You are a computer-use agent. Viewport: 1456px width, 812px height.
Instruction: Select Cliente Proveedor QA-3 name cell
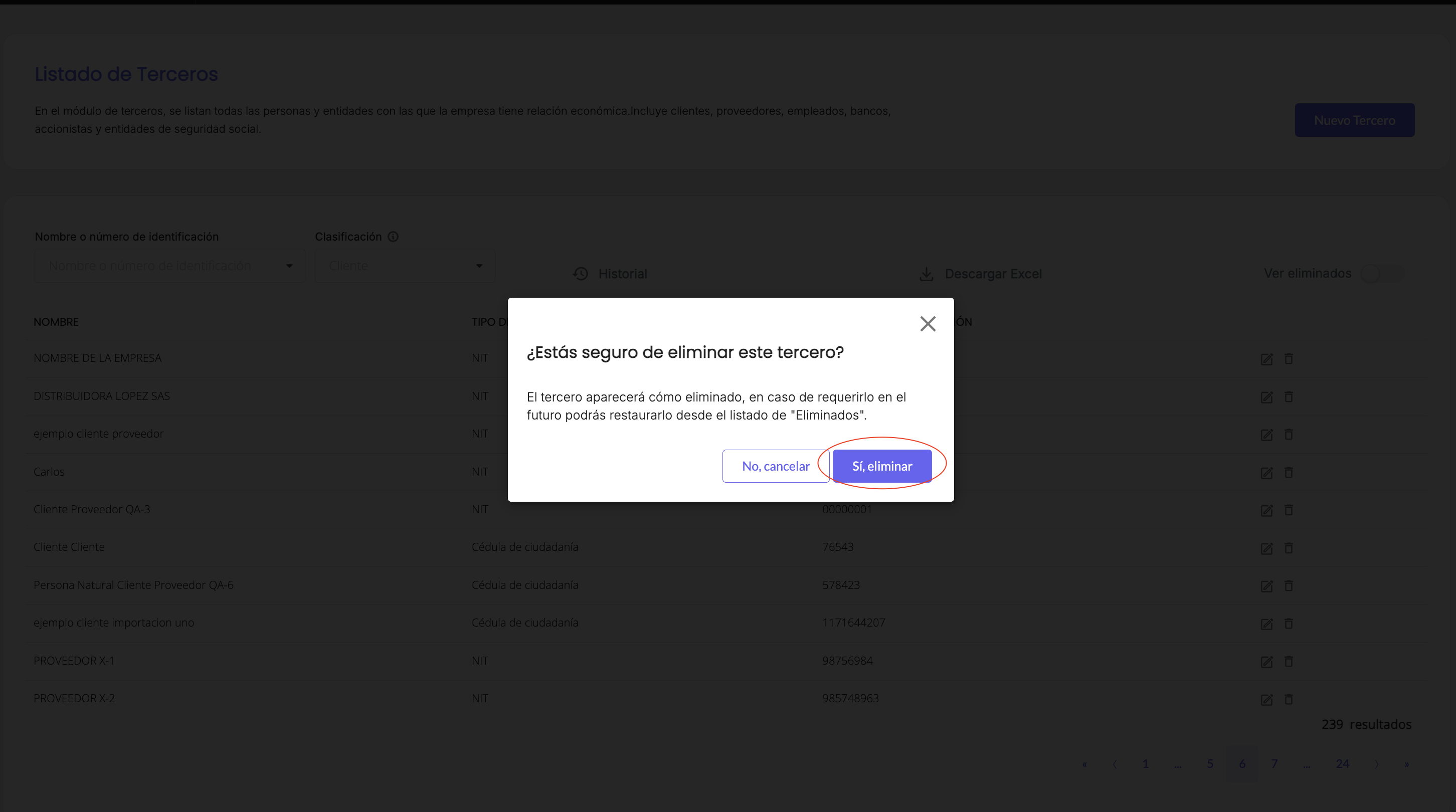point(92,510)
